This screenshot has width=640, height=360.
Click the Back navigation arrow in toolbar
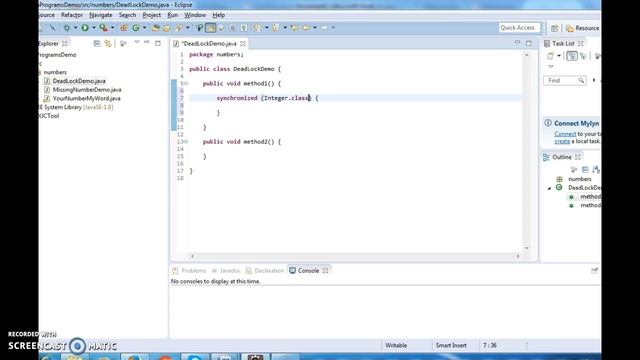306,28
